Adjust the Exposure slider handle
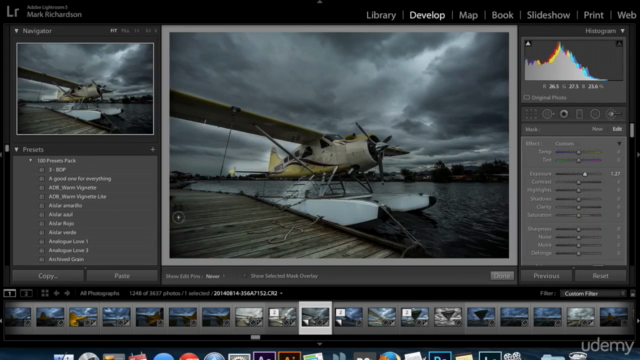This screenshot has width=640, height=360. click(585, 174)
